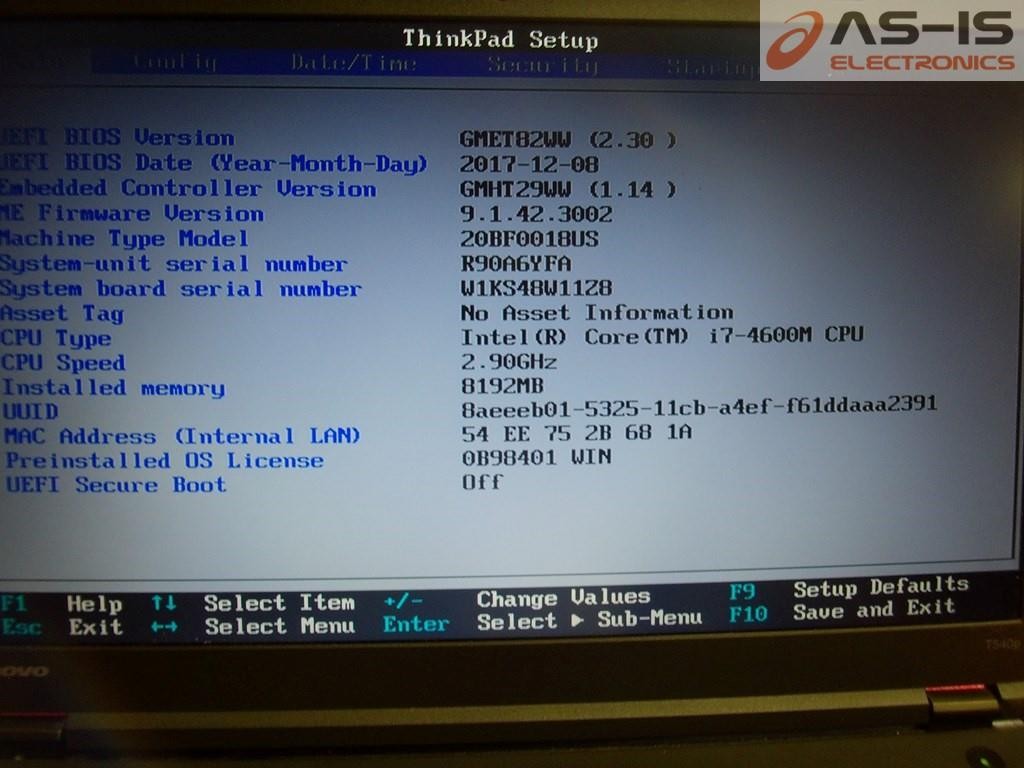This screenshot has height=768, width=1024.
Task: Click the Change Values footer label
Action: (x=564, y=598)
